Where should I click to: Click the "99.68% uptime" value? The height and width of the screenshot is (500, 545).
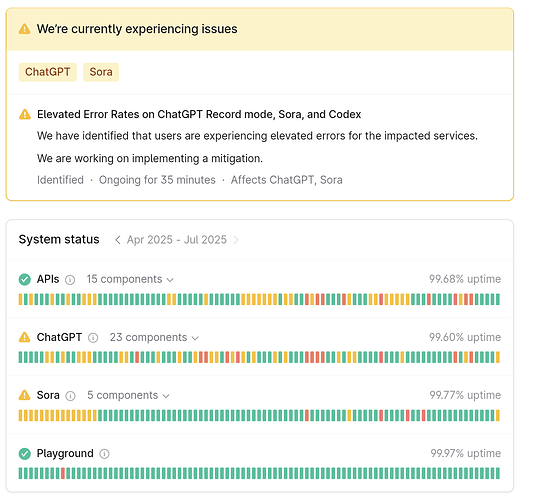pos(465,279)
